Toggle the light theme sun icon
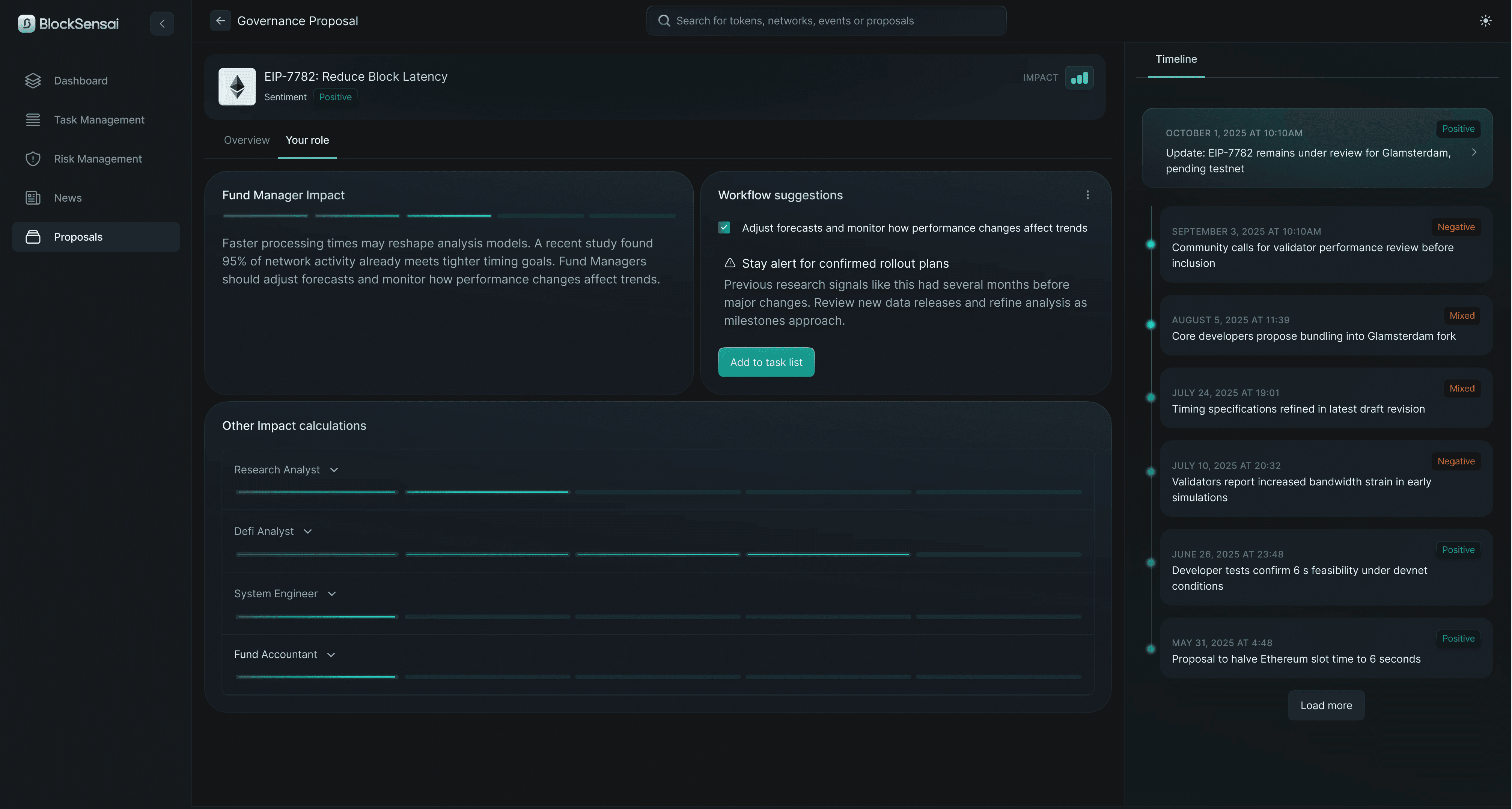The width and height of the screenshot is (1512, 809). (x=1485, y=21)
